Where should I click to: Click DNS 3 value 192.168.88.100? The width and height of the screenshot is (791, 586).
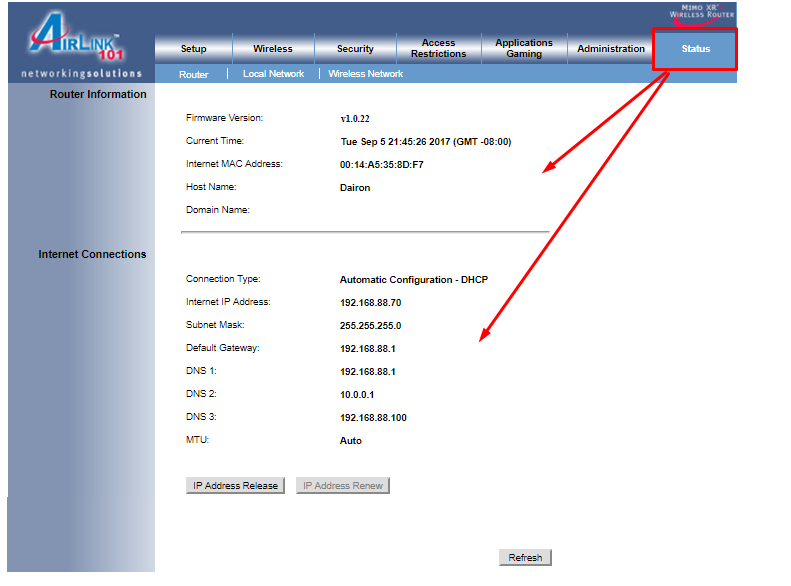[x=373, y=418]
